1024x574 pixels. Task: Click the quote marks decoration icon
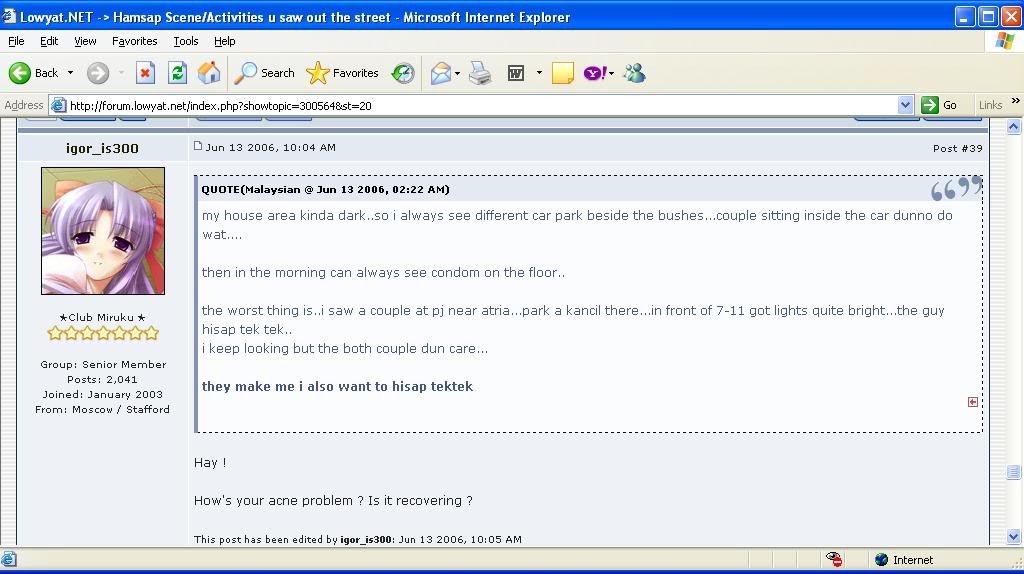click(x=956, y=187)
